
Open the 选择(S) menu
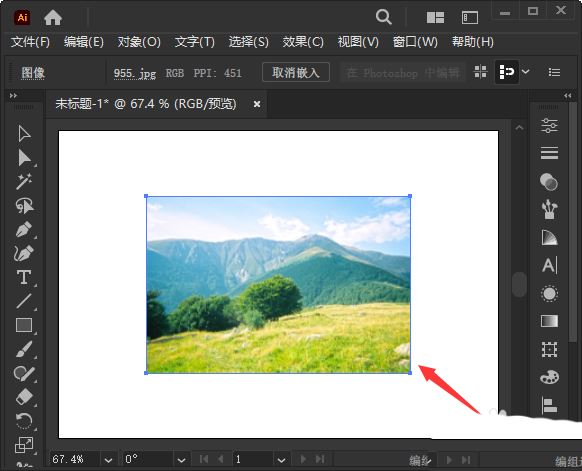point(249,42)
